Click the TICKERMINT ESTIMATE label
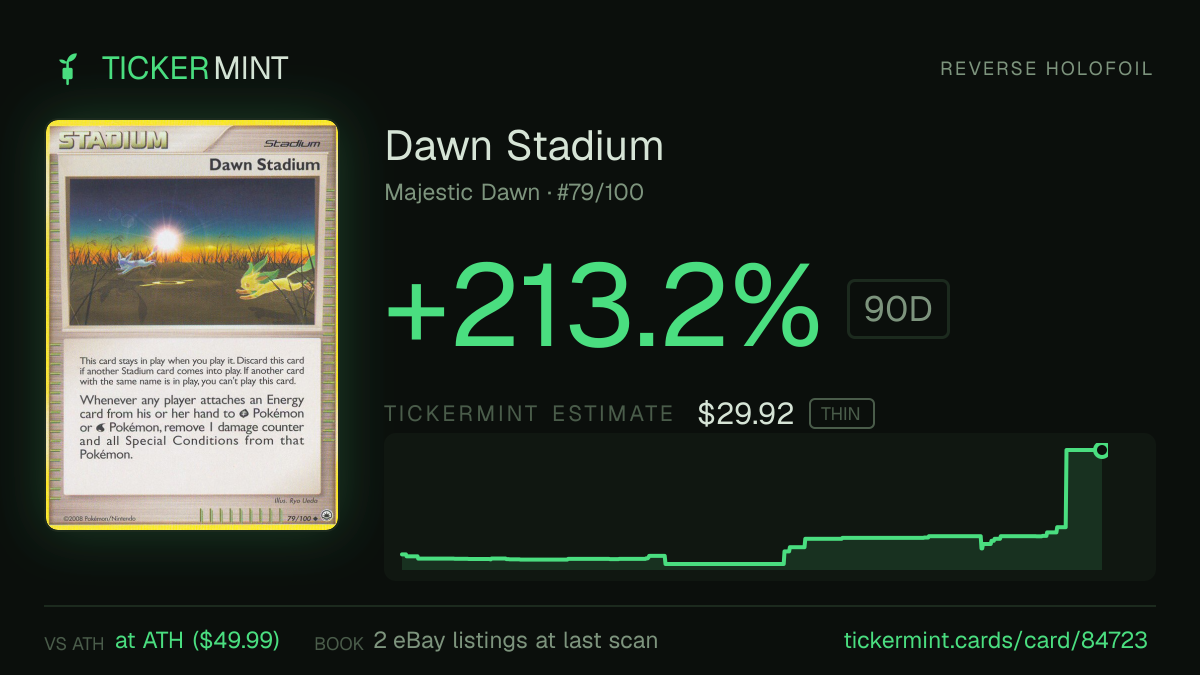 [x=530, y=414]
